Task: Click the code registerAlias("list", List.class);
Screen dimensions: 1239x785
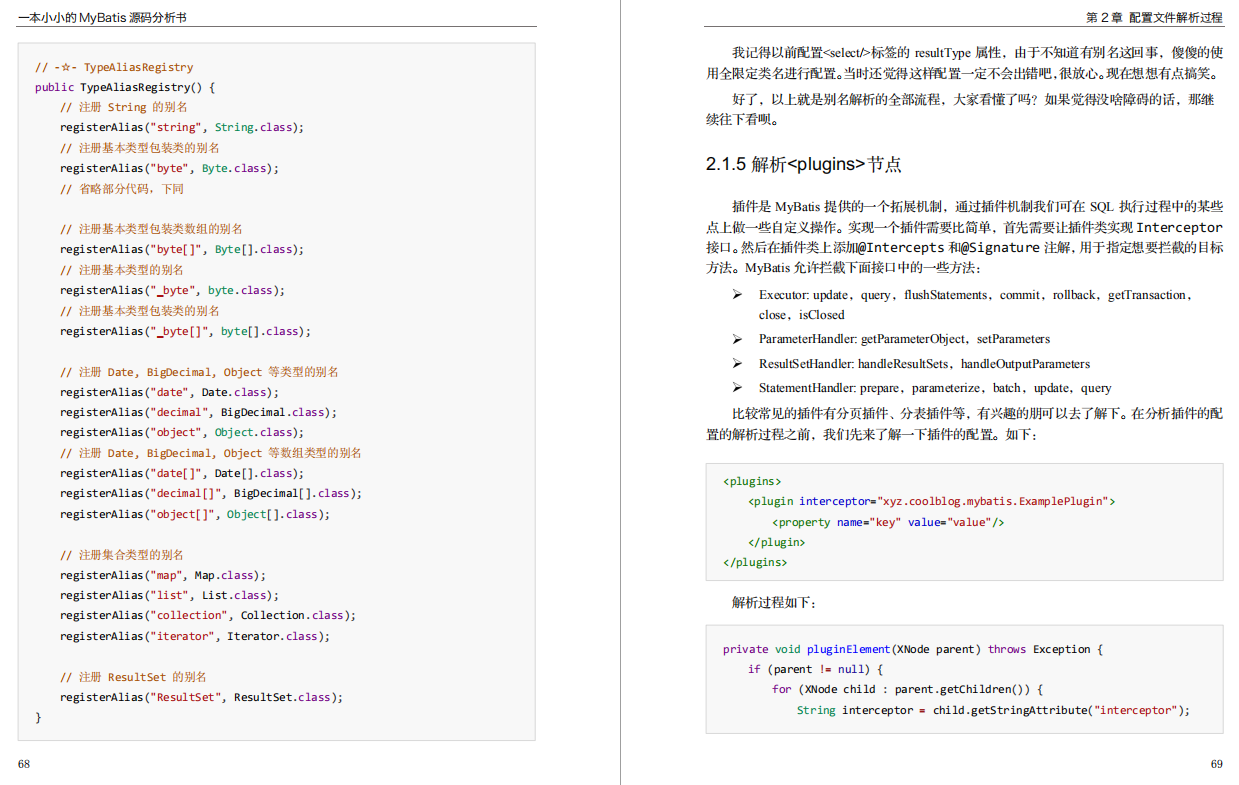Action: (x=169, y=595)
